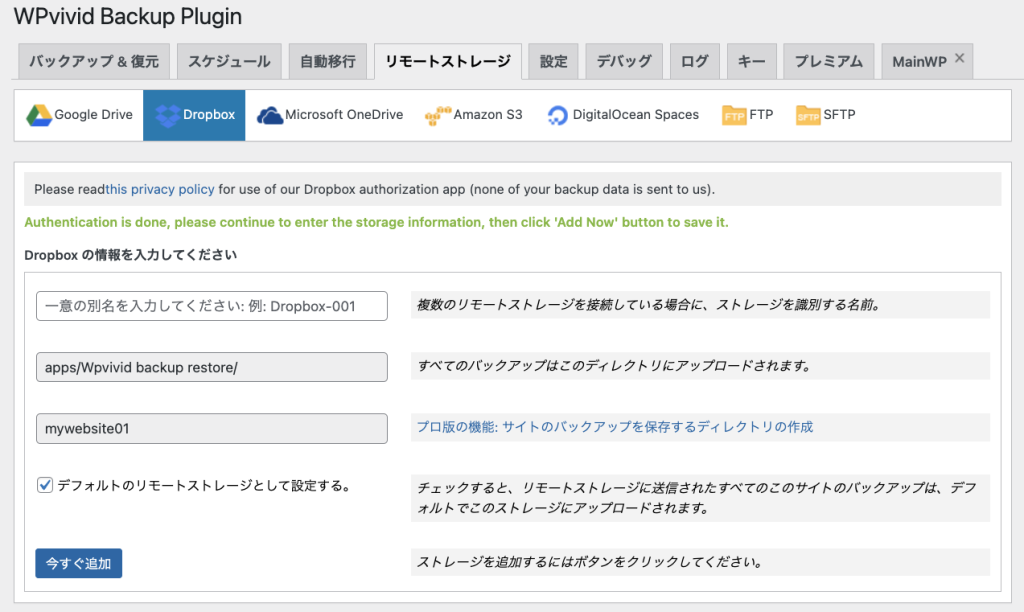
Task: Open the プレミアム tab
Action: click(828, 62)
